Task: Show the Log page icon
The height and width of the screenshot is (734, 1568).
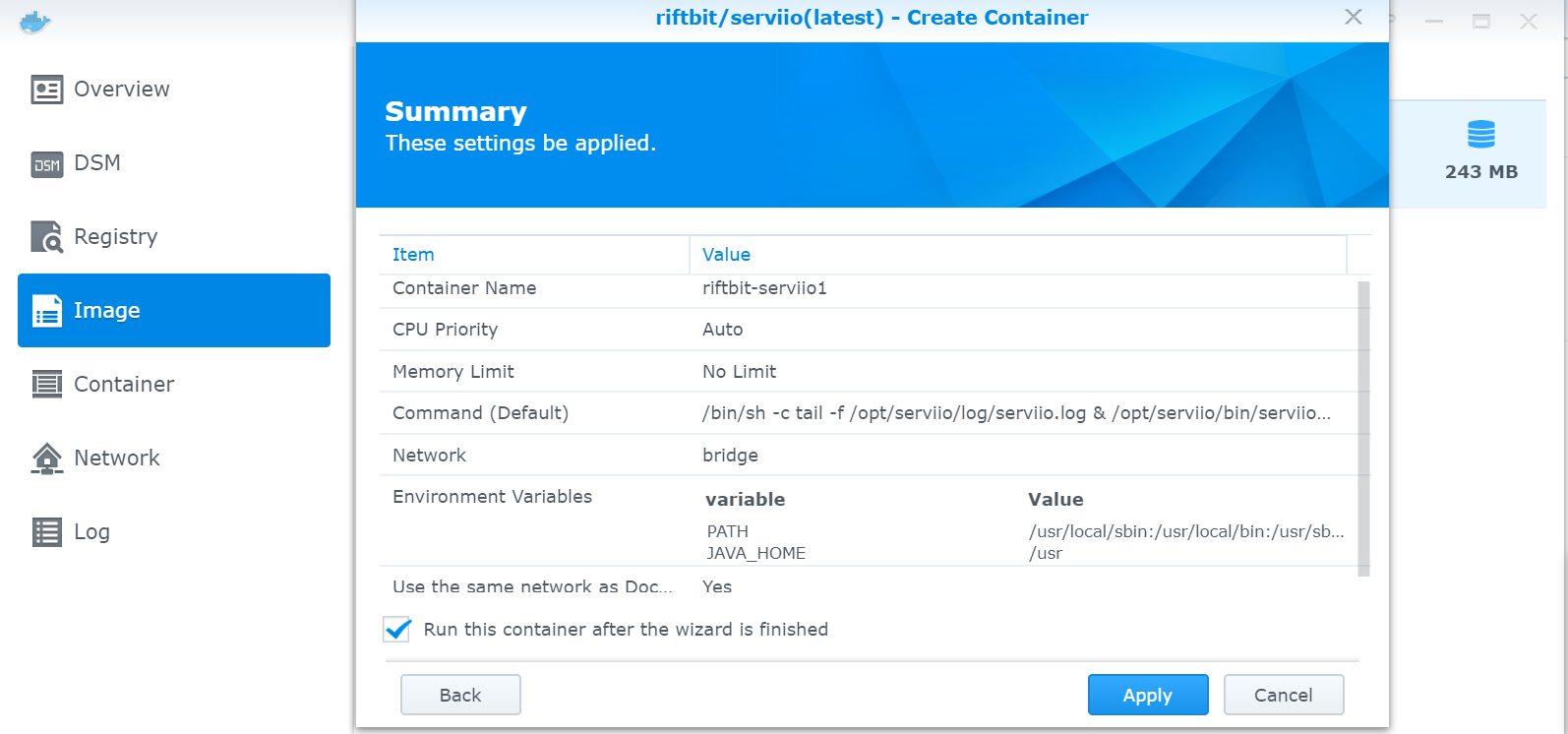Action: click(x=47, y=532)
